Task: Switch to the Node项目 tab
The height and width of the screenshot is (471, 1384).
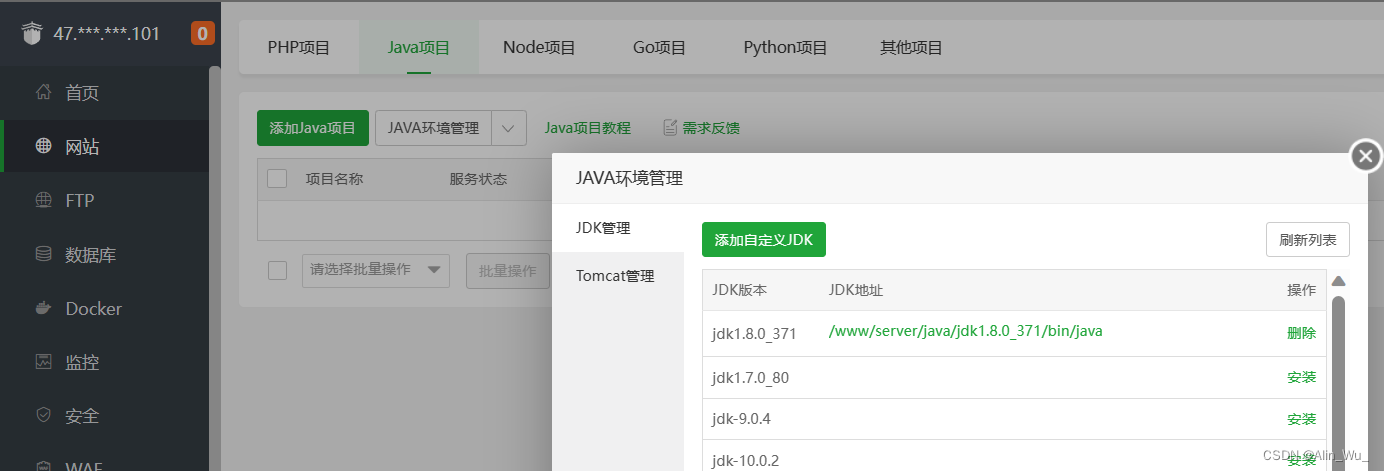Action: [539, 47]
